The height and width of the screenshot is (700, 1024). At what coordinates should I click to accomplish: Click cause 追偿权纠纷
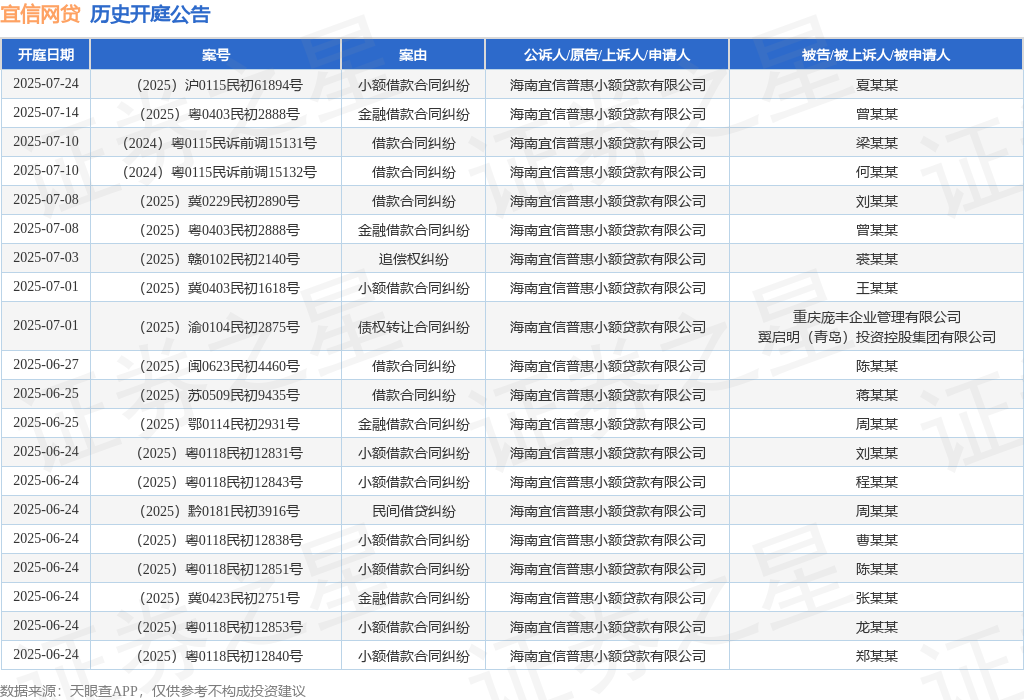tap(413, 259)
